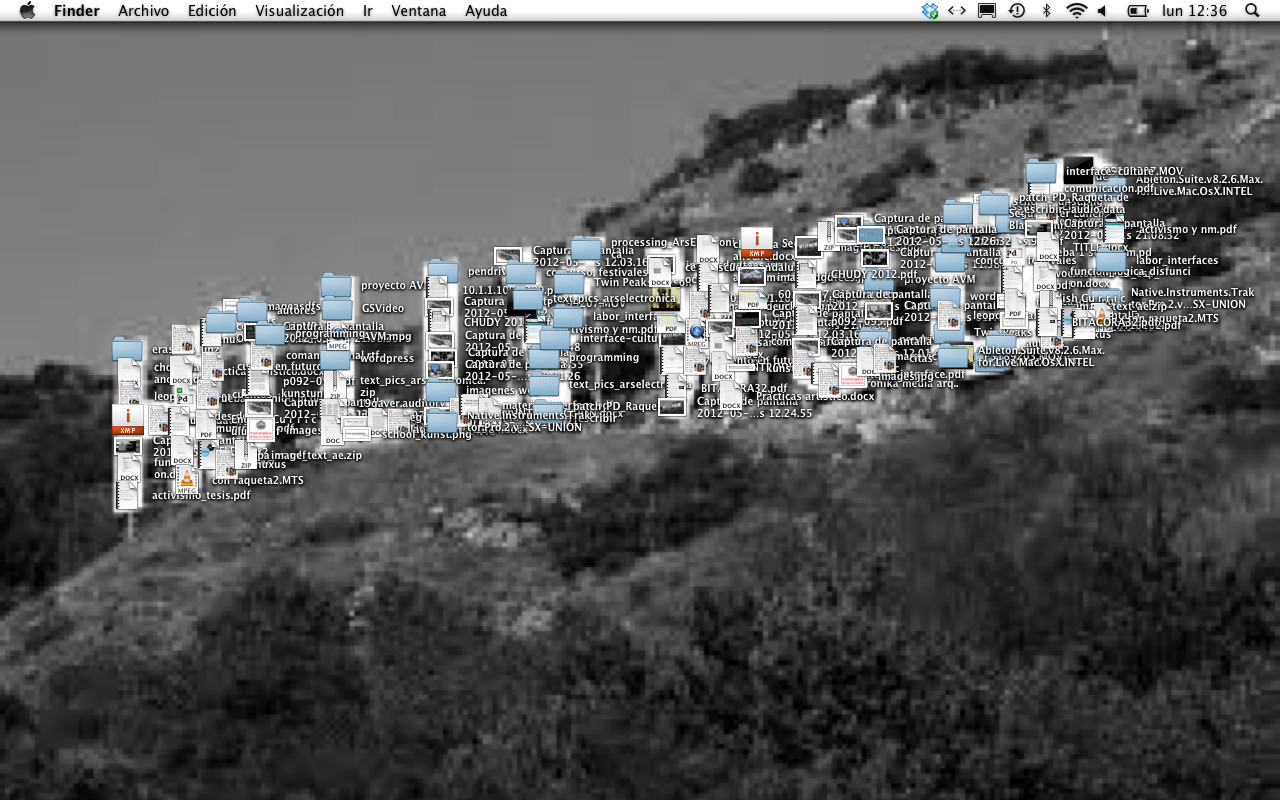
Task: Click the double-arrow menu bar icon
Action: tap(957, 11)
